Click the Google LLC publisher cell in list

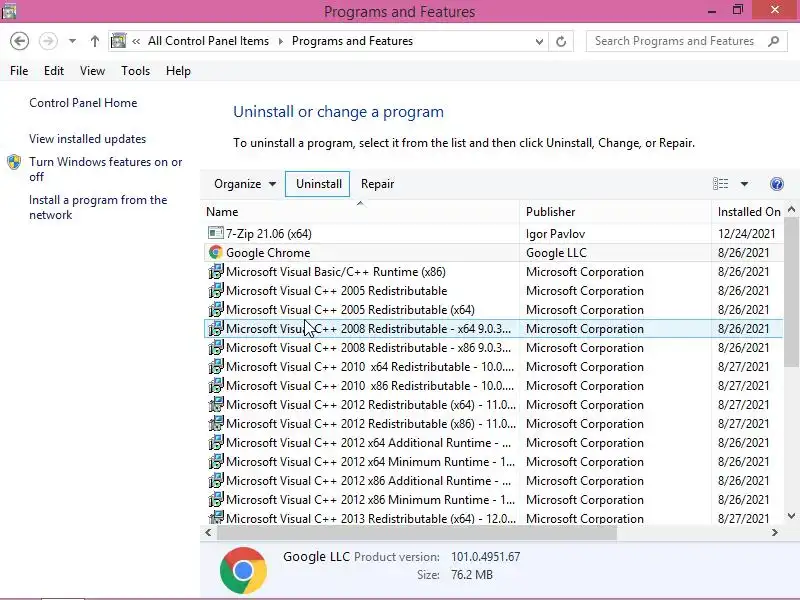pyautogui.click(x=556, y=253)
